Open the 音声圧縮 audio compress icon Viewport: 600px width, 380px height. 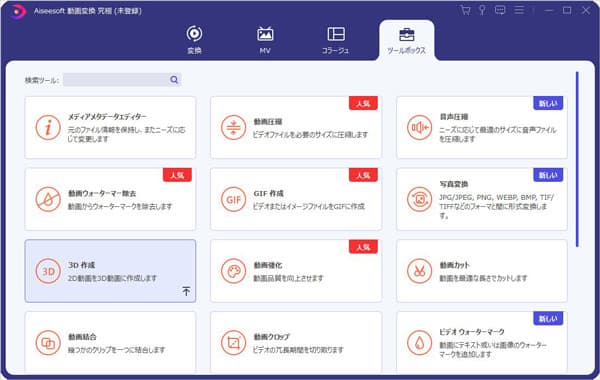click(419, 127)
